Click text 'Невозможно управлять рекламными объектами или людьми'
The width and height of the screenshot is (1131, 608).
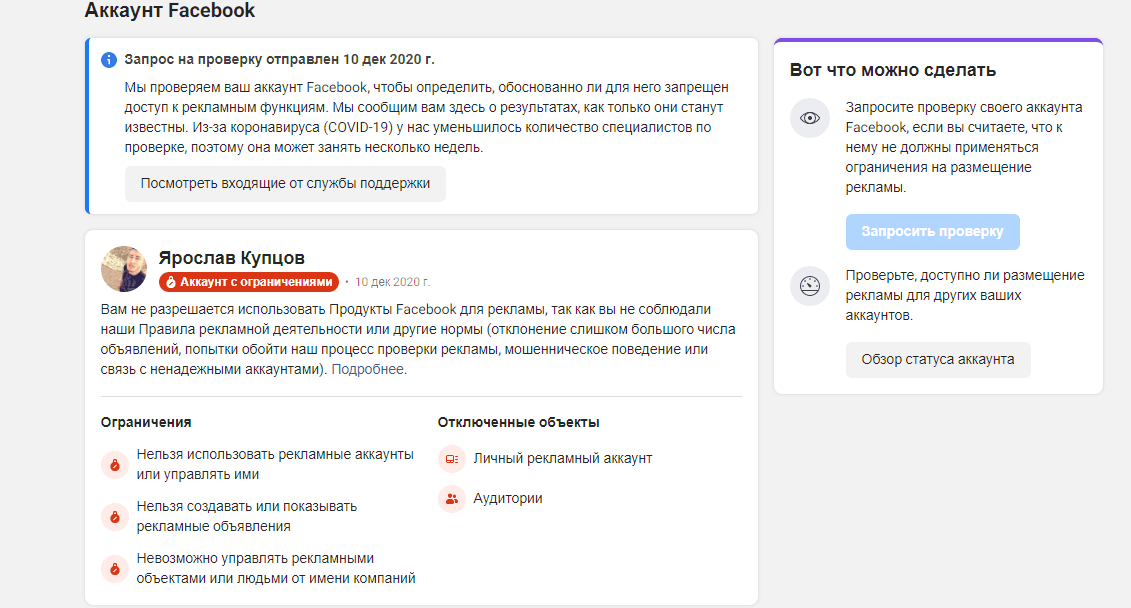click(276, 568)
